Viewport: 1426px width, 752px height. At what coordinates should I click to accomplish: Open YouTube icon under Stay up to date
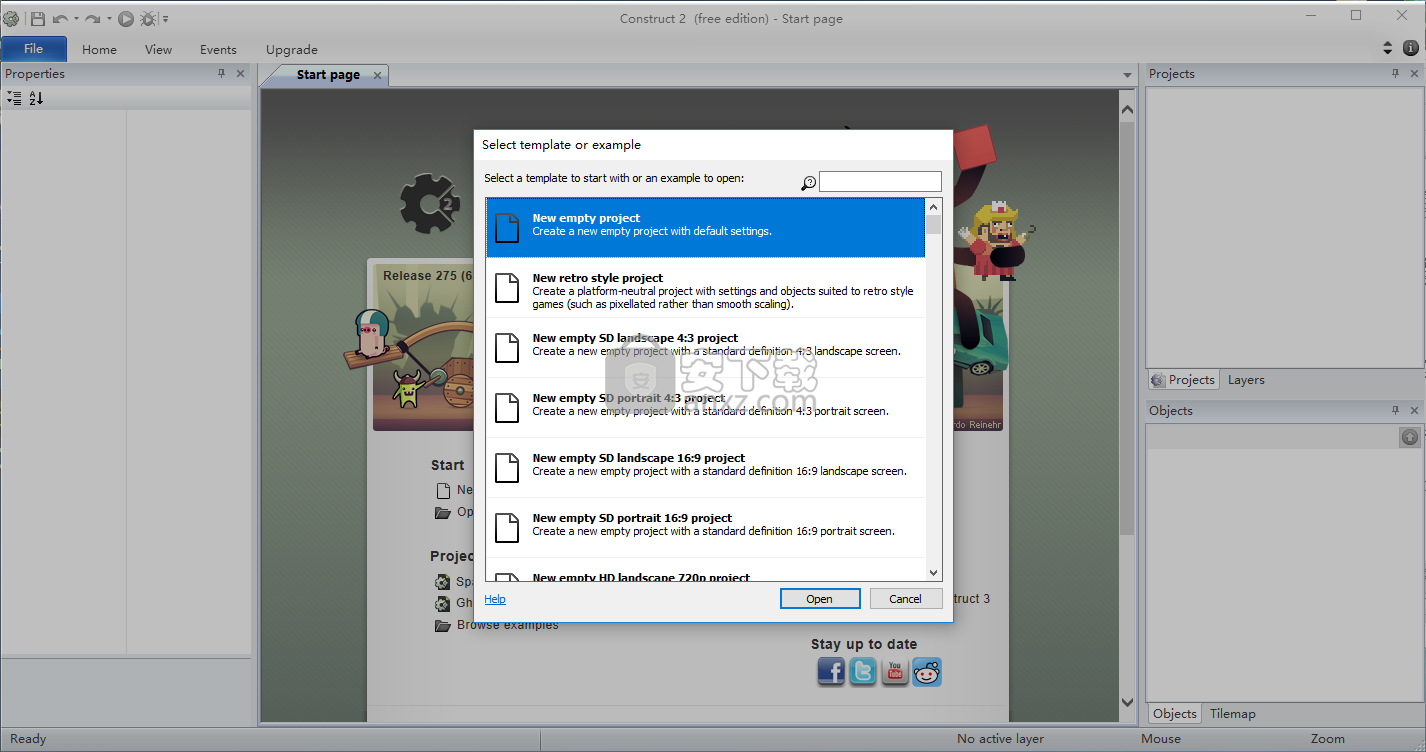(x=895, y=671)
